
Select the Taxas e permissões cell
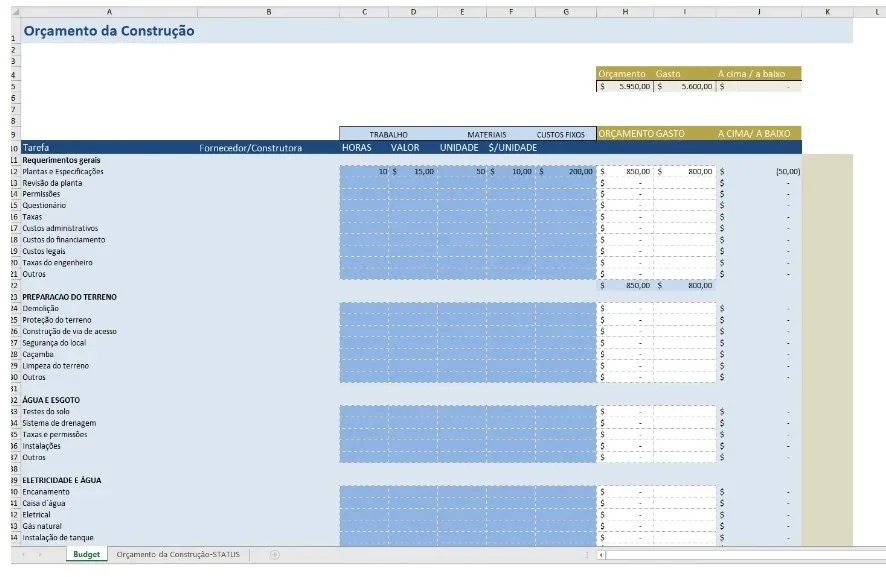click(x=55, y=435)
